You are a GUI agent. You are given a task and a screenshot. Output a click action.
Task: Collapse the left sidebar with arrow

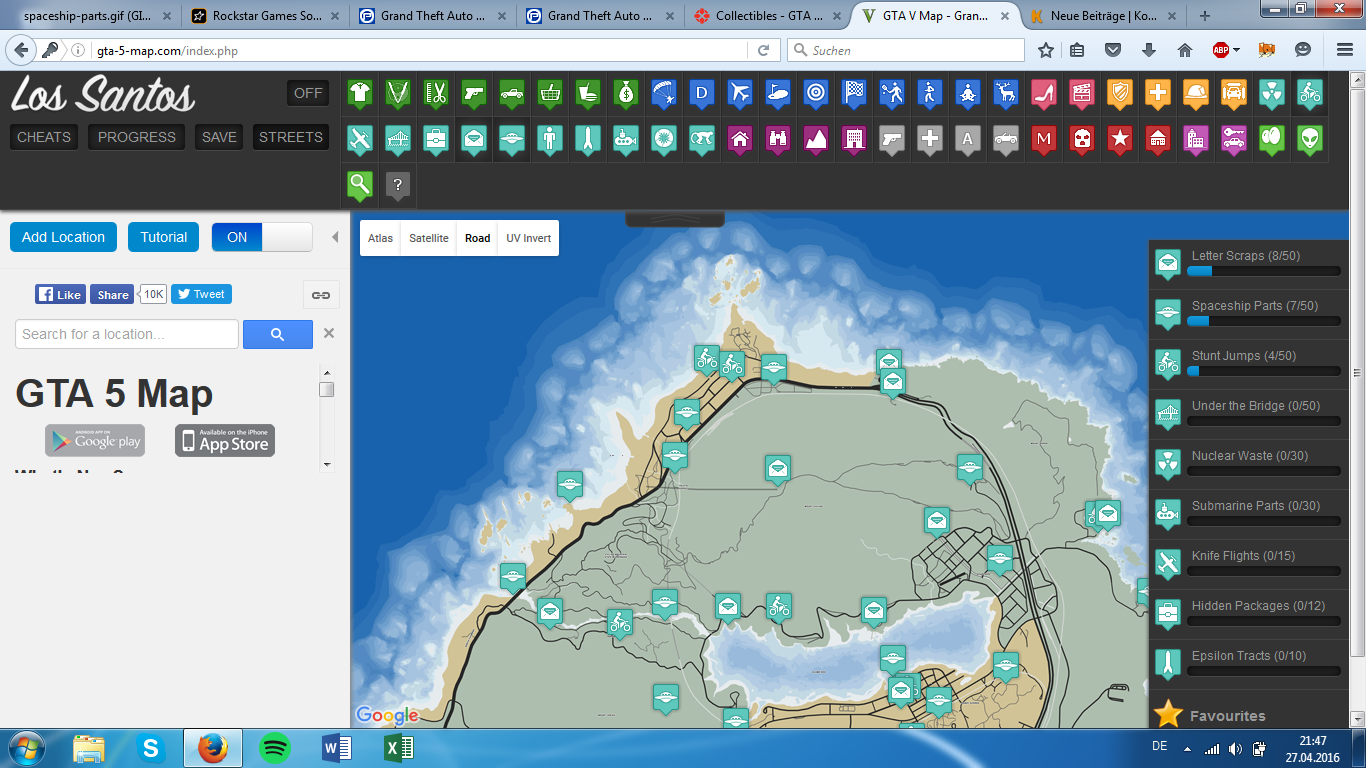point(335,237)
